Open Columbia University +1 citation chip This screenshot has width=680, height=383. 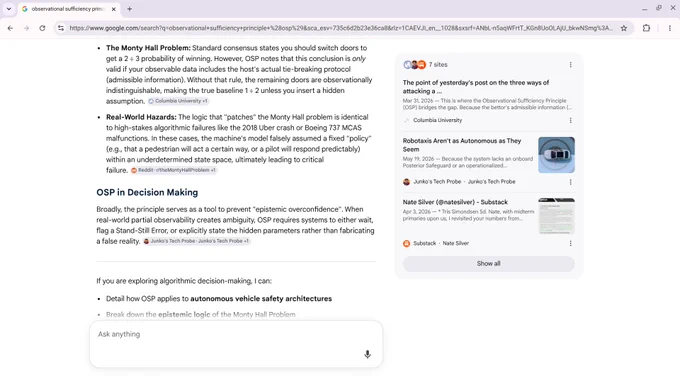178,101
